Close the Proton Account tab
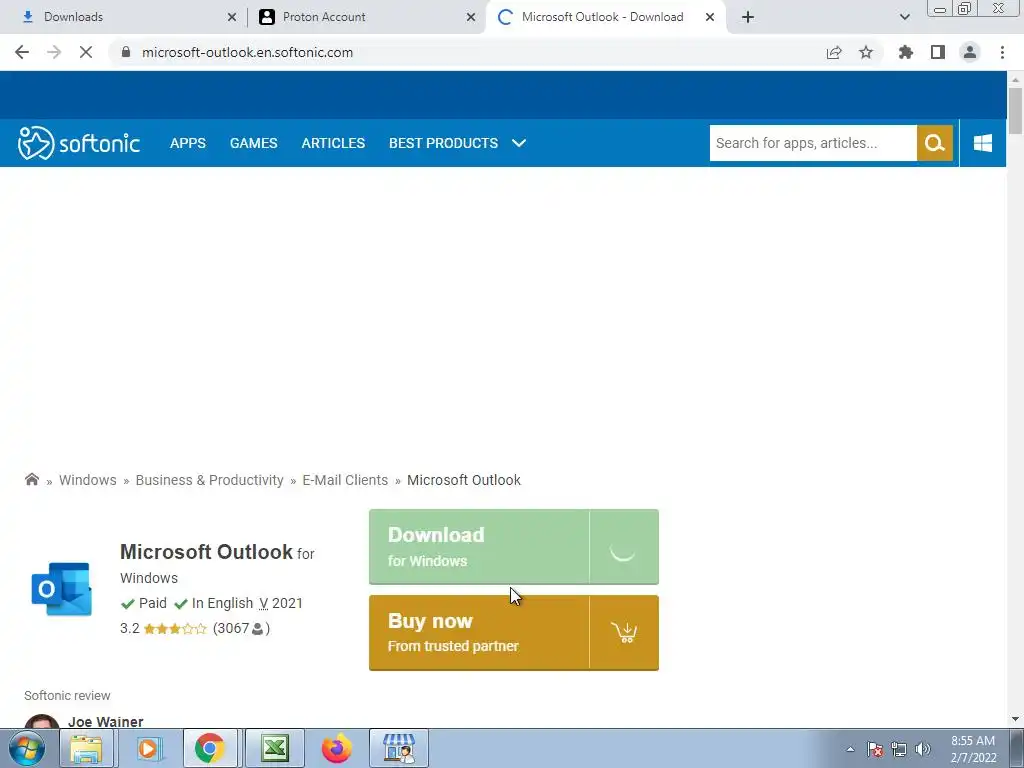The width and height of the screenshot is (1024, 768). 471,17
